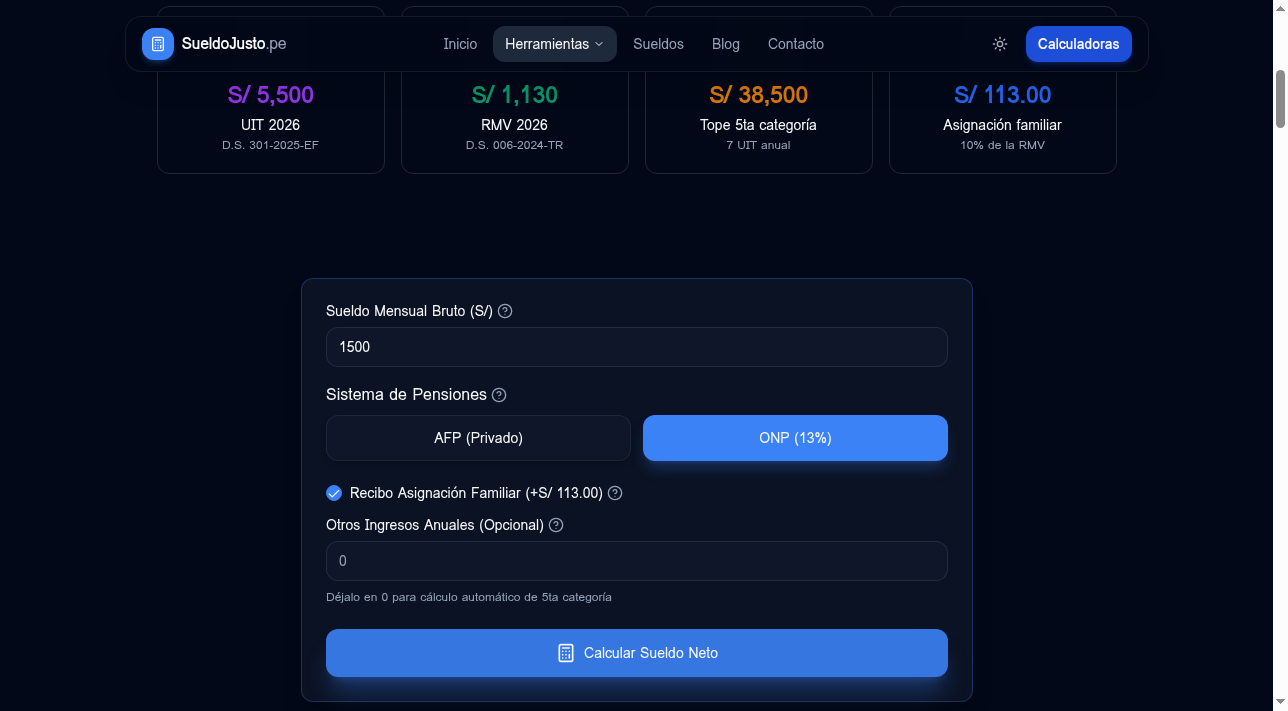Screen dimensions: 1288x711
Task: Focus the Otros Ingresos Anuales field
Action: 637,561
